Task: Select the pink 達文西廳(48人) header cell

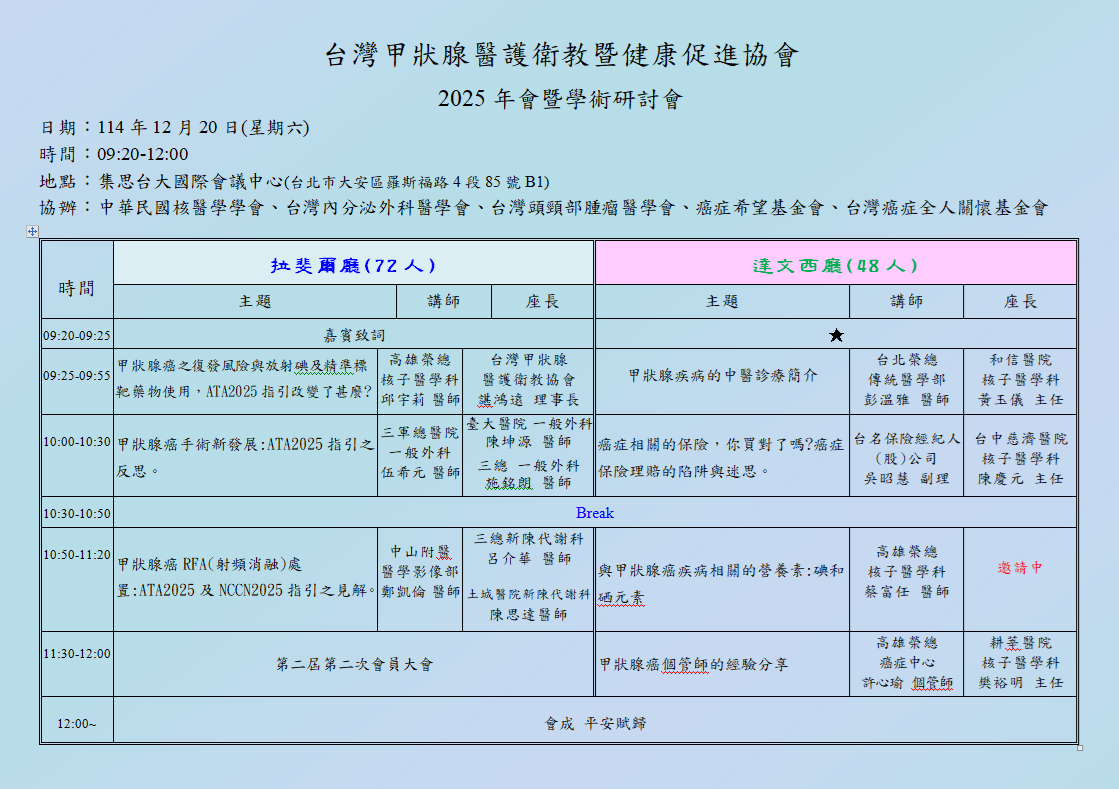Action: click(836, 264)
